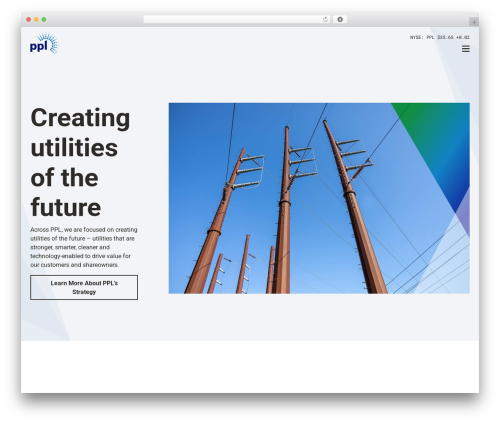Screen dimensions: 500x423
Task: Click the 'Creating utilities of the future' heading
Action: coord(80,162)
